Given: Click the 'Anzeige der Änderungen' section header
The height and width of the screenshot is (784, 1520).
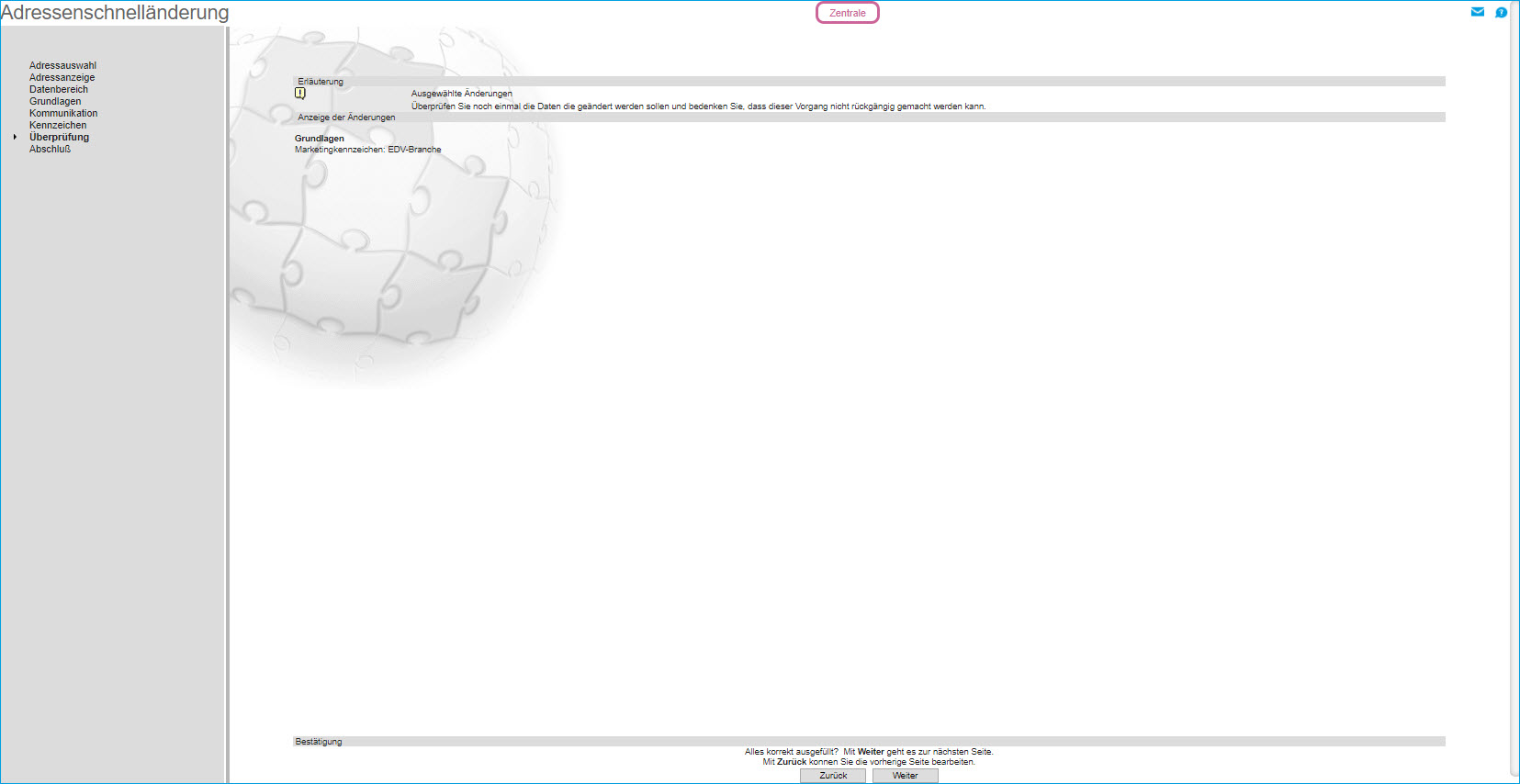Looking at the screenshot, I should pyautogui.click(x=869, y=118).
